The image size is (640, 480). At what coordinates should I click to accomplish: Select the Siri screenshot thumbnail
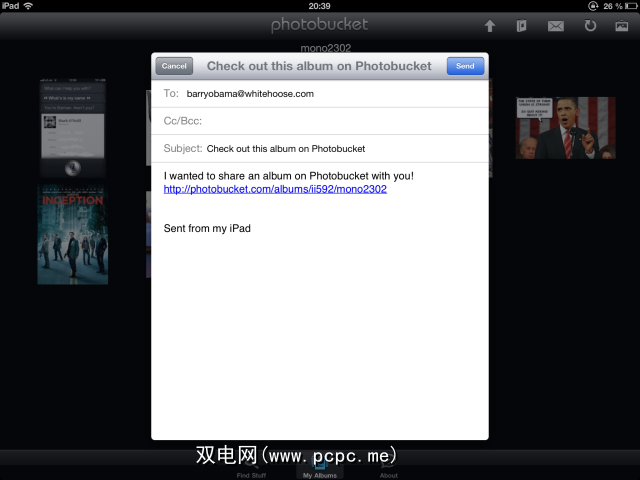click(x=73, y=128)
